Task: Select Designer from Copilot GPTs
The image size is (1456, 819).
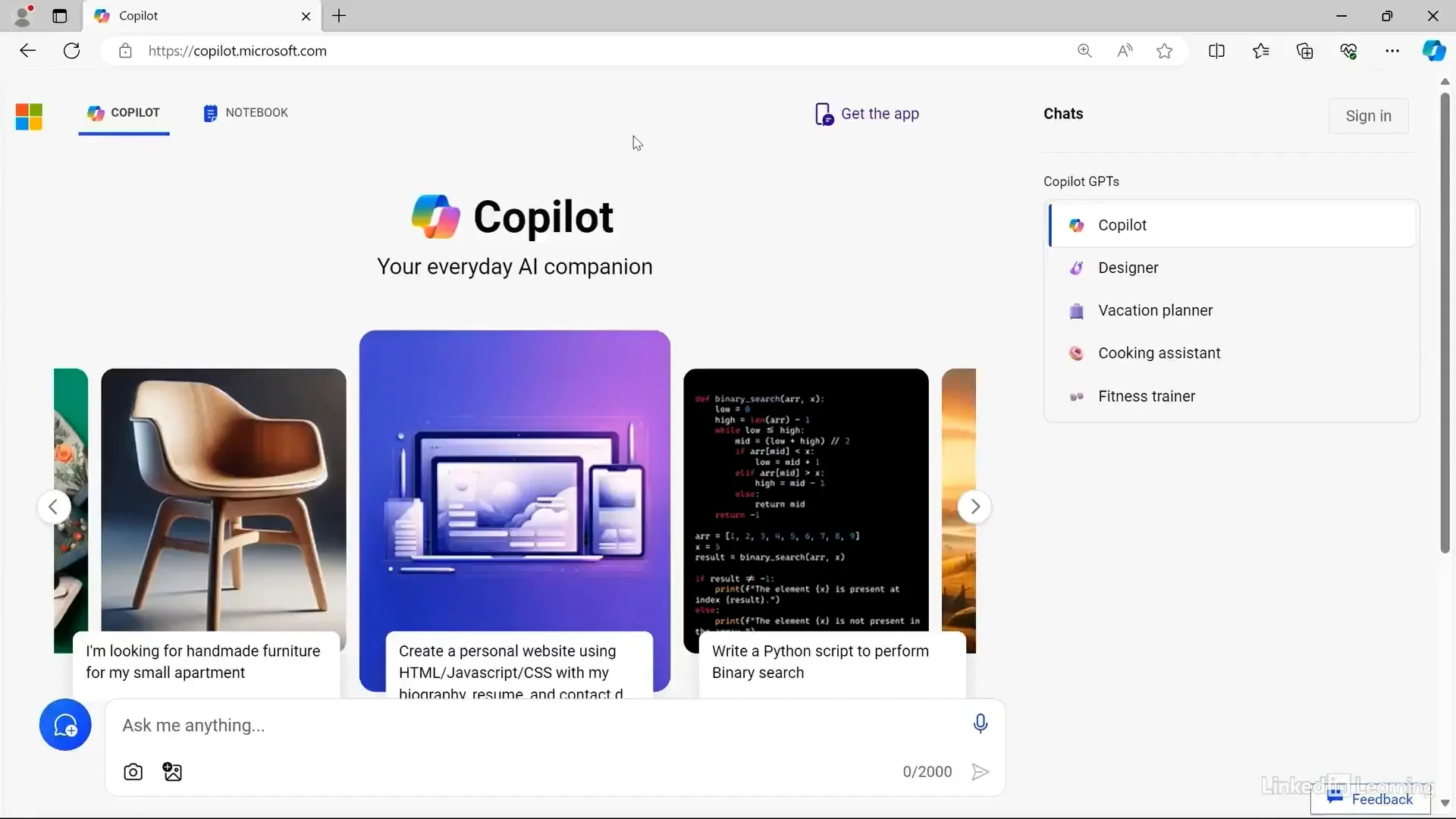Action: [x=1128, y=268]
